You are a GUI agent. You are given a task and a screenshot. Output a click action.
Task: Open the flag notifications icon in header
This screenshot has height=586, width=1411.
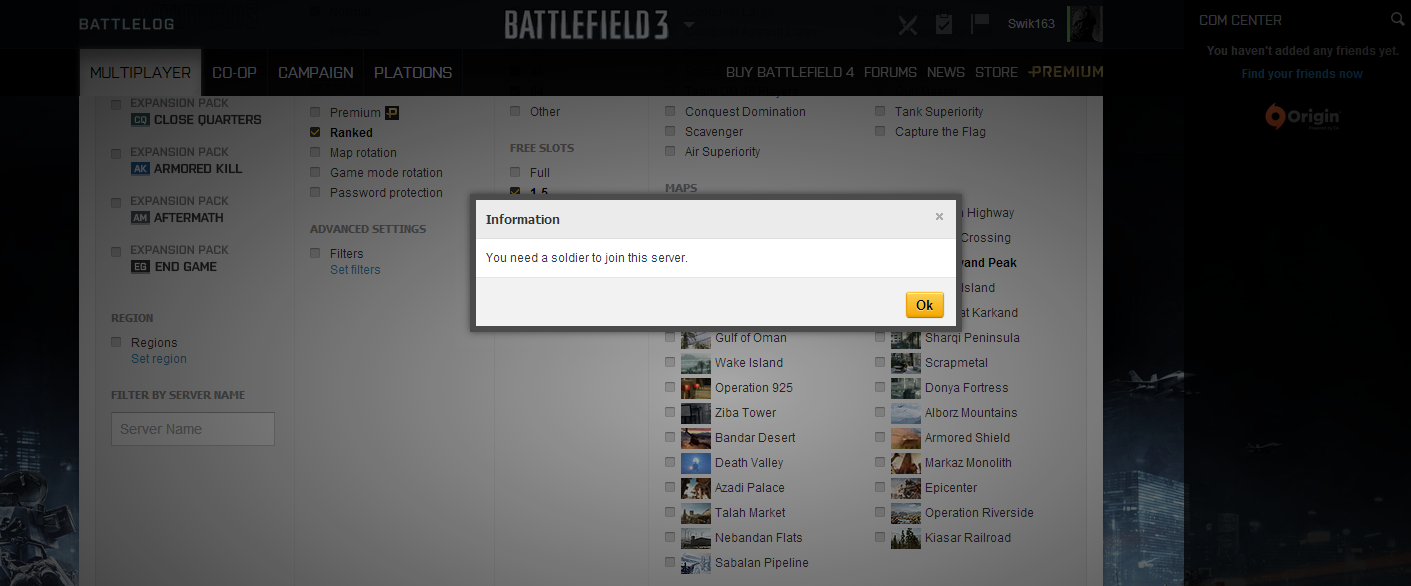(x=980, y=23)
